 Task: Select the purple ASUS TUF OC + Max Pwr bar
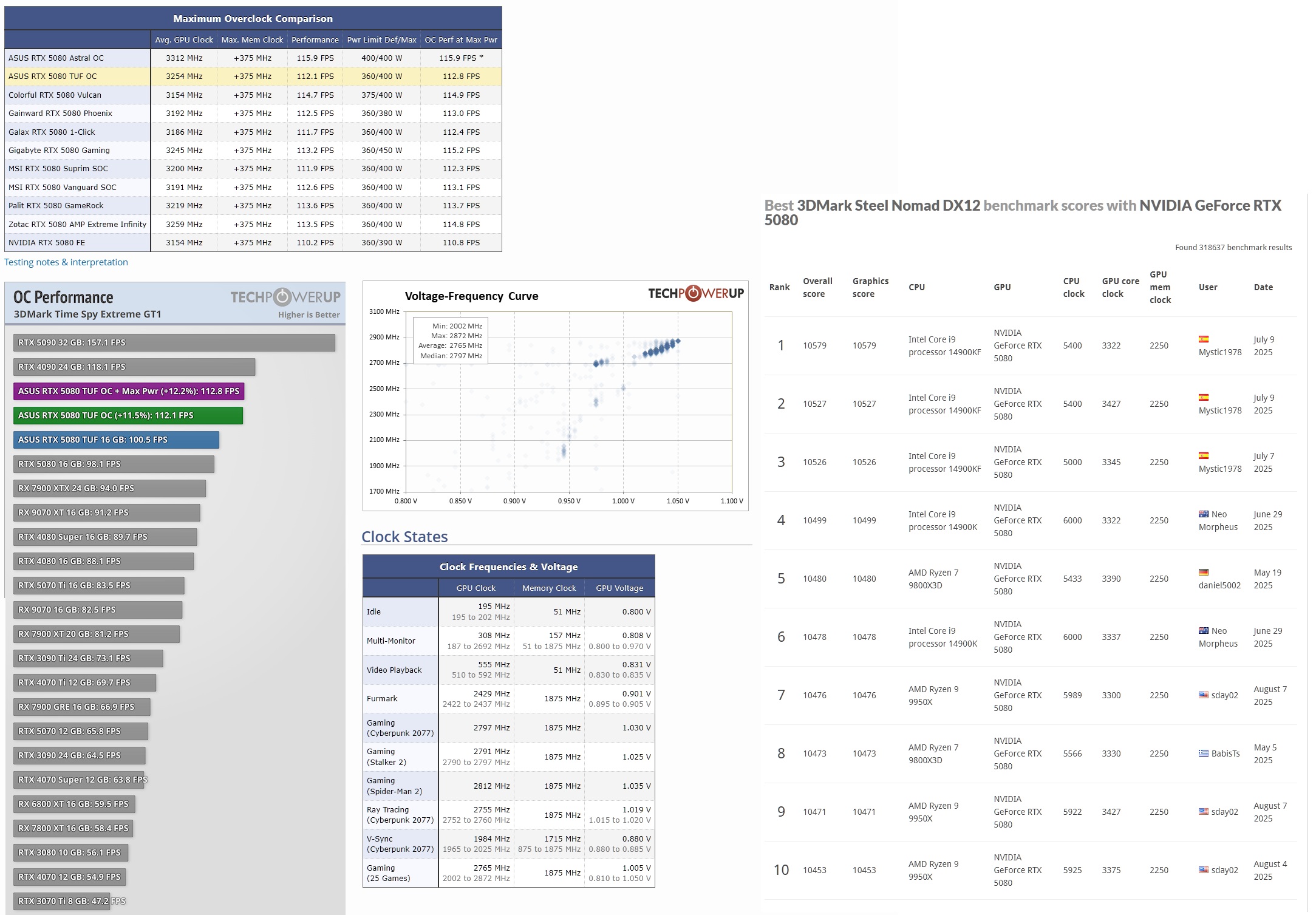click(129, 391)
